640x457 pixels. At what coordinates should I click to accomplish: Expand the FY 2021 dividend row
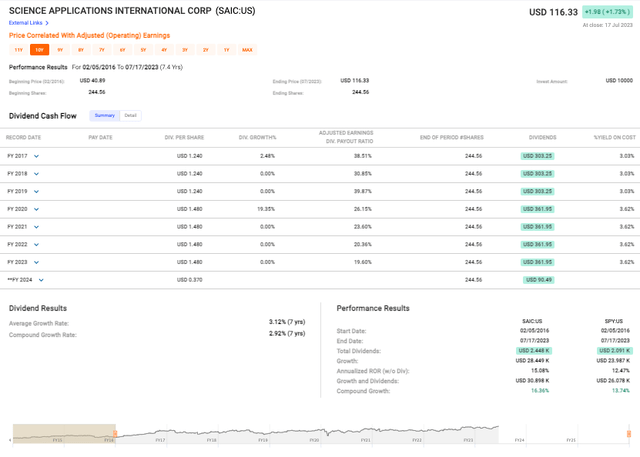click(x=36, y=227)
